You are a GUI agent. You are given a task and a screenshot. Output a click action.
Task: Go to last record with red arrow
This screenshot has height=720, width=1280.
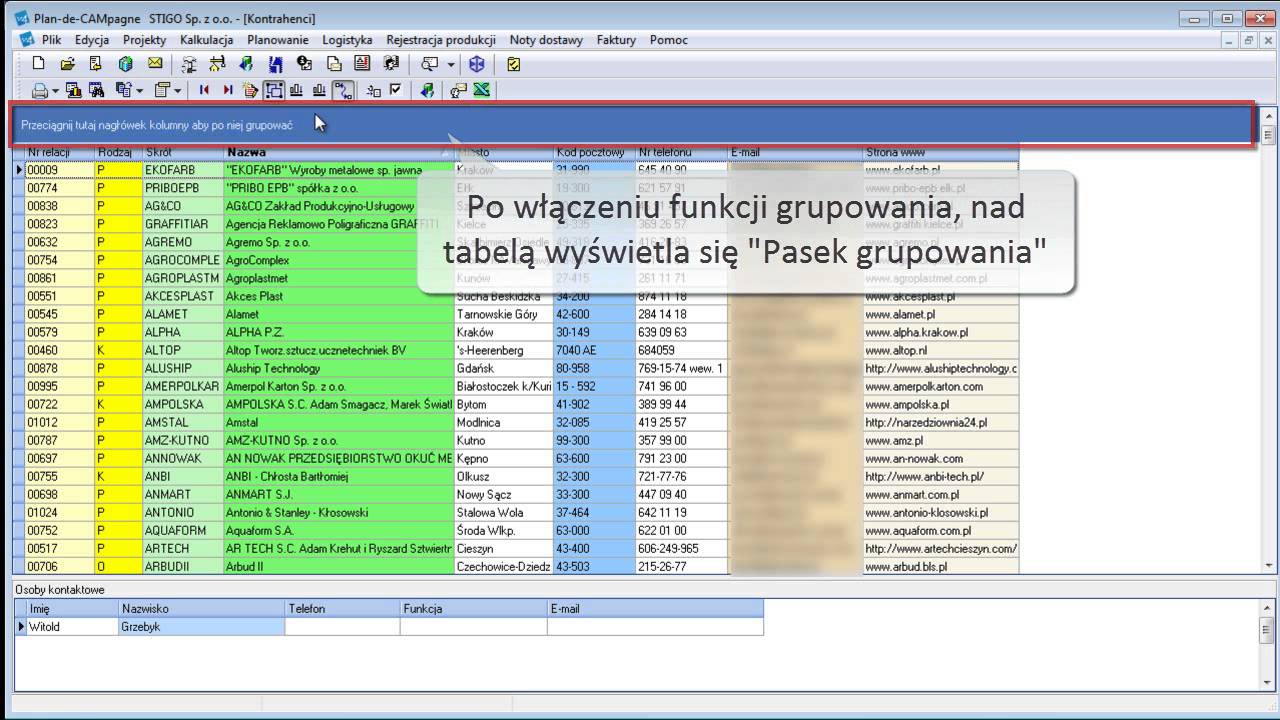tap(228, 90)
